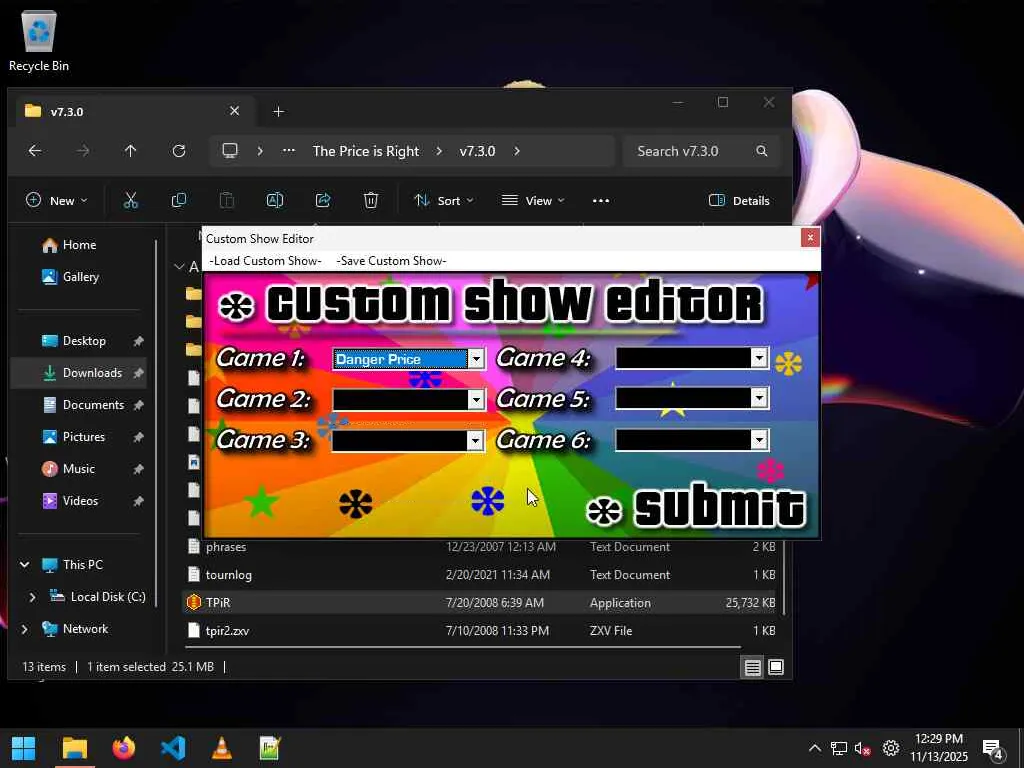Click the v7.3.0 breadcrumb
Image resolution: width=1024 pixels, height=768 pixels.
(x=477, y=151)
